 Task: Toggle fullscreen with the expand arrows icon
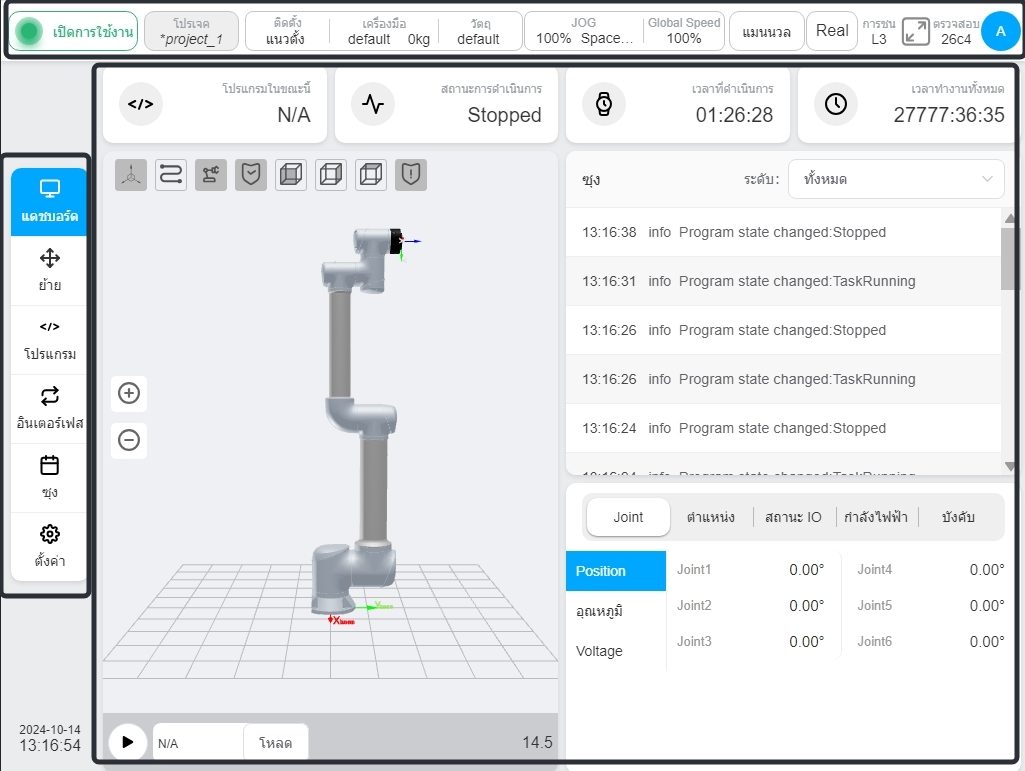915,31
